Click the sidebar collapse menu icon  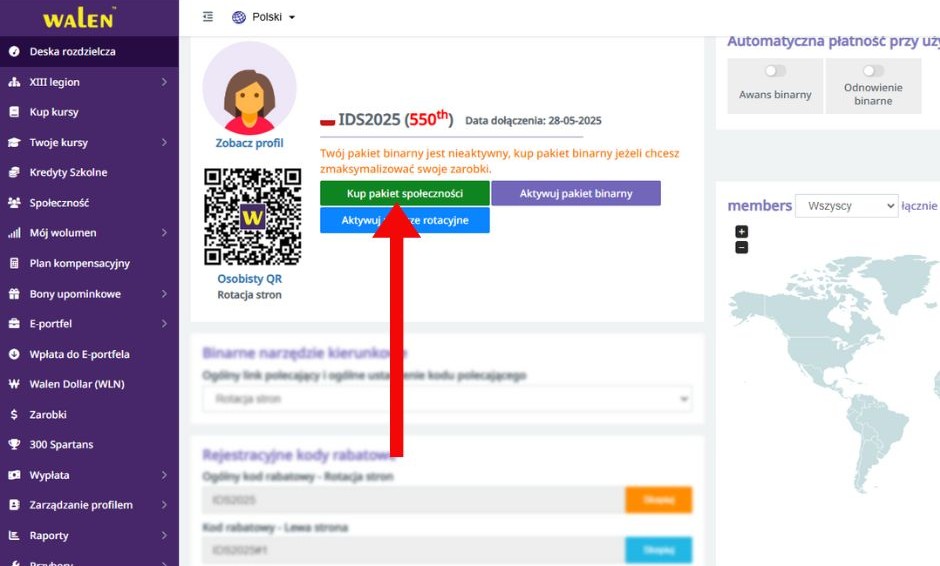tap(208, 17)
